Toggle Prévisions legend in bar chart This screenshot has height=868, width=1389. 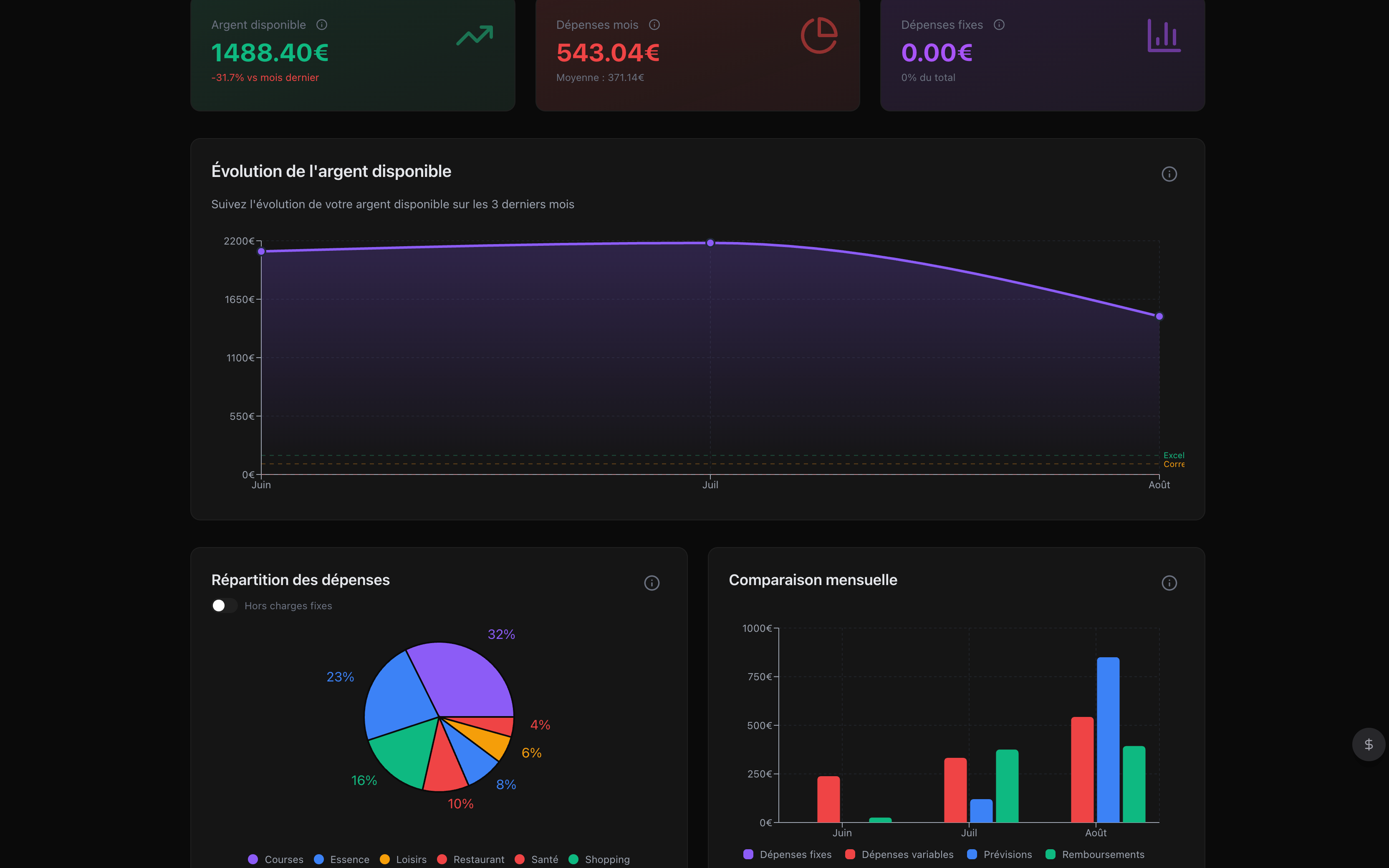pos(999,854)
